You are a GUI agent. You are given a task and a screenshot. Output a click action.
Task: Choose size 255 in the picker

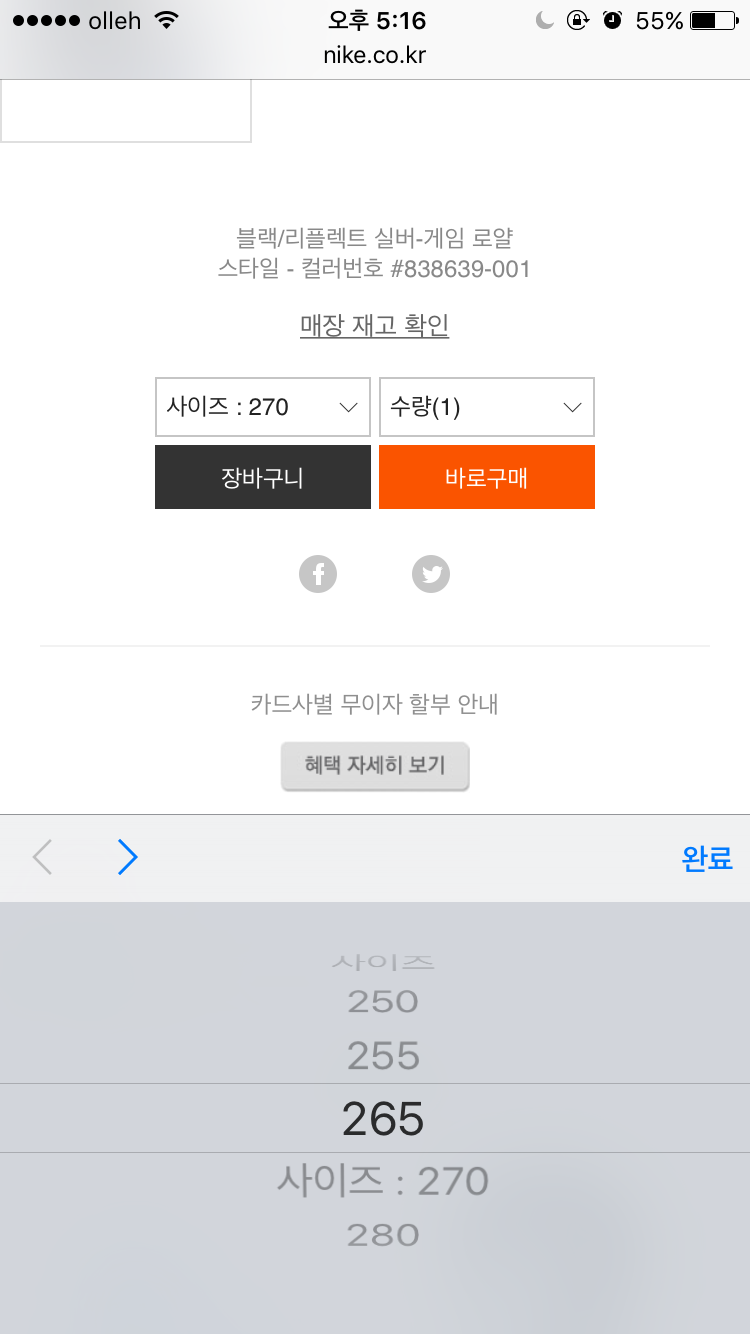point(383,1056)
